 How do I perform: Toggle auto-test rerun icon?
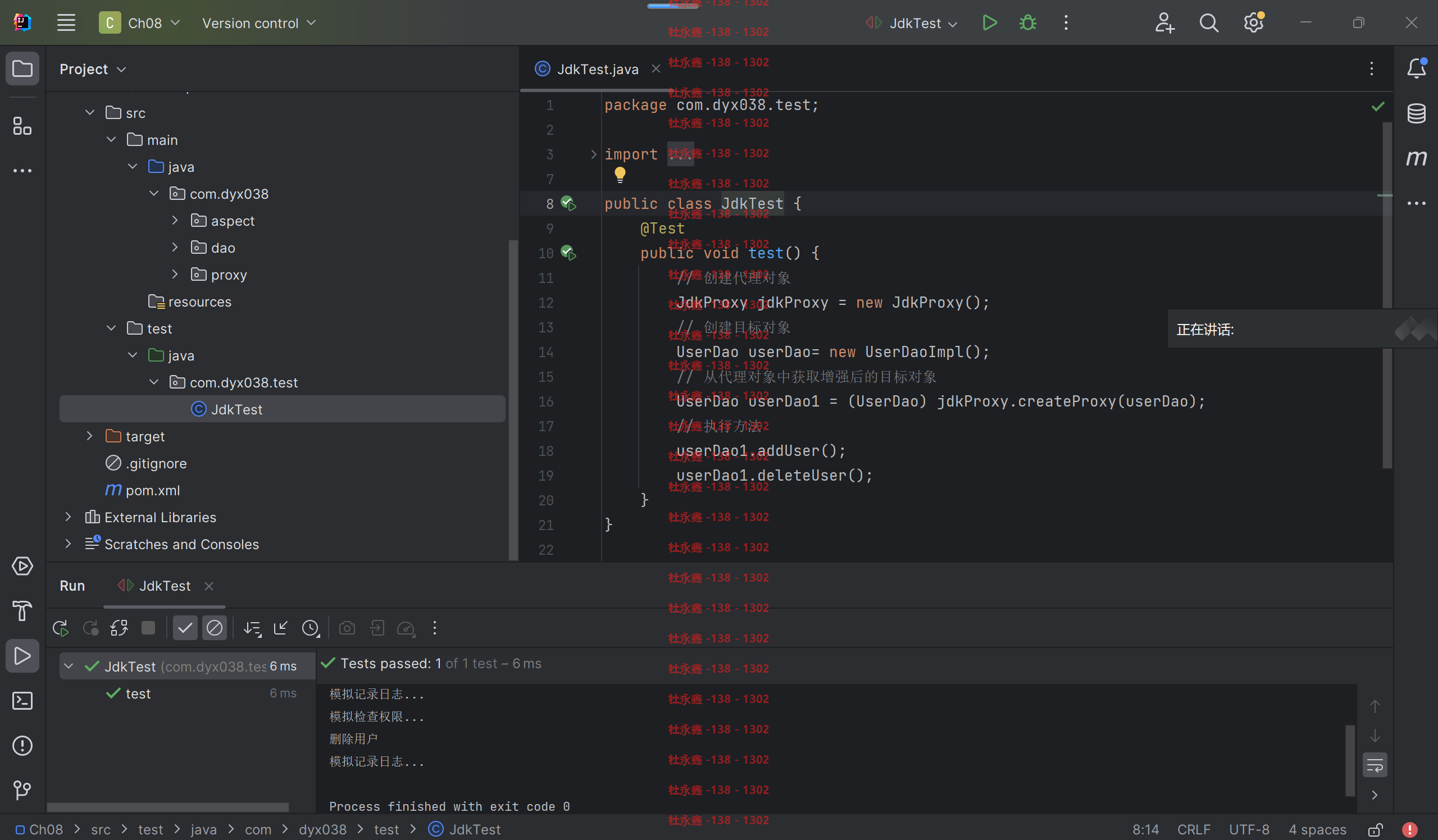coord(119,628)
